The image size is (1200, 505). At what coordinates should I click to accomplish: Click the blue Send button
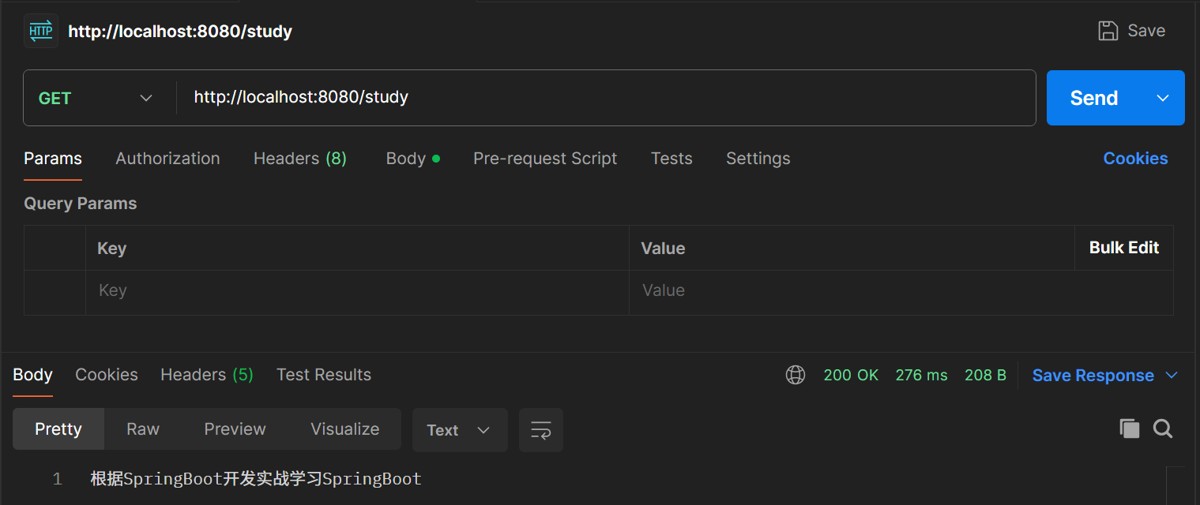pyautogui.click(x=1093, y=98)
